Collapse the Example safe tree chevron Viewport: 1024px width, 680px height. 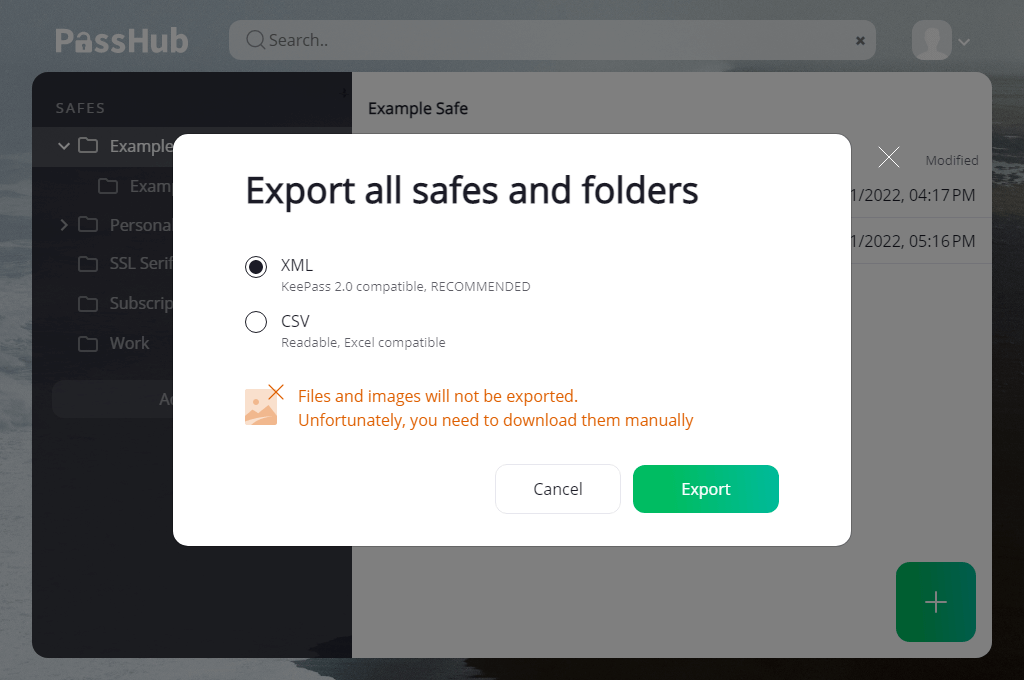pyautogui.click(x=64, y=146)
